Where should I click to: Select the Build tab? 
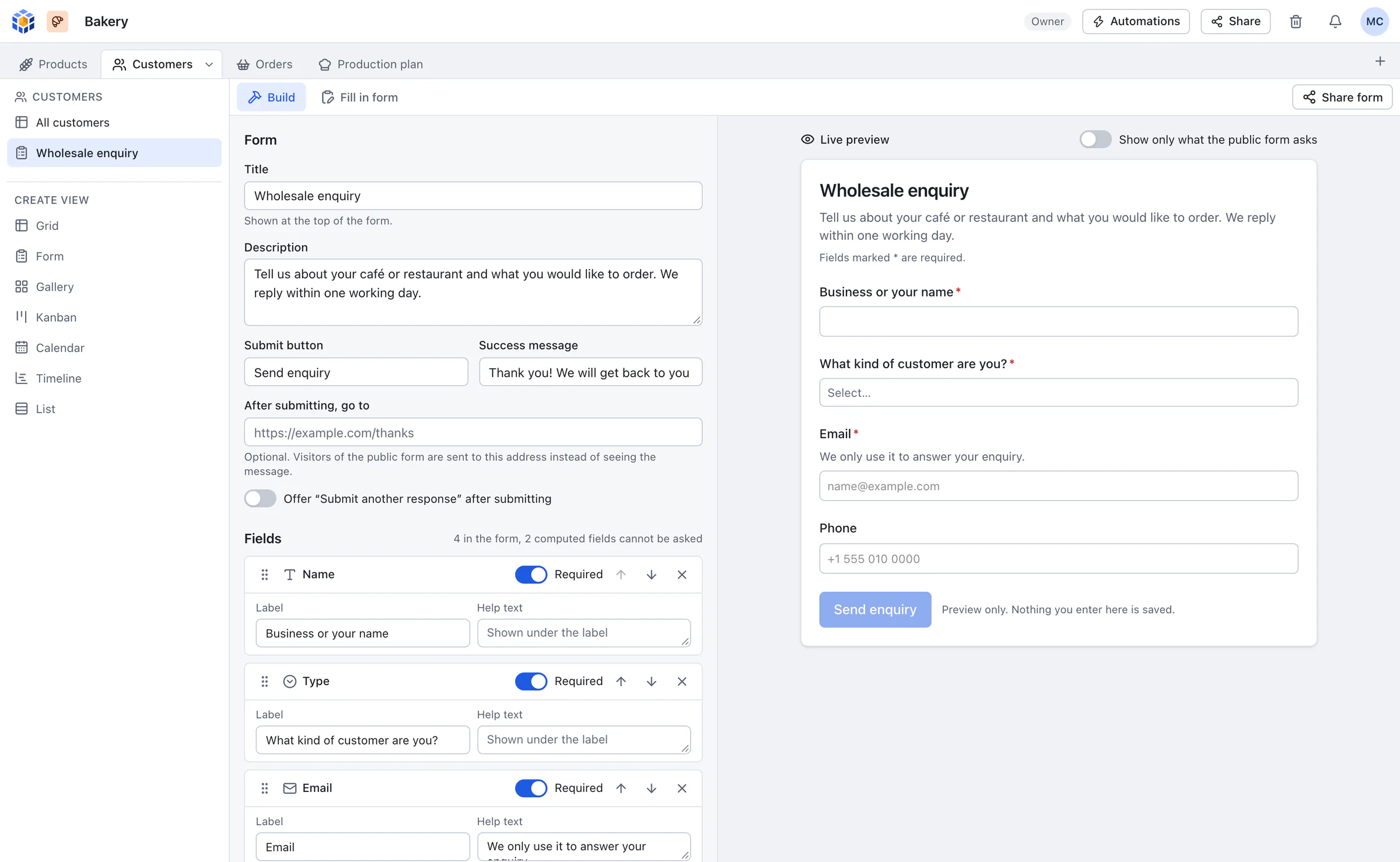point(271,97)
